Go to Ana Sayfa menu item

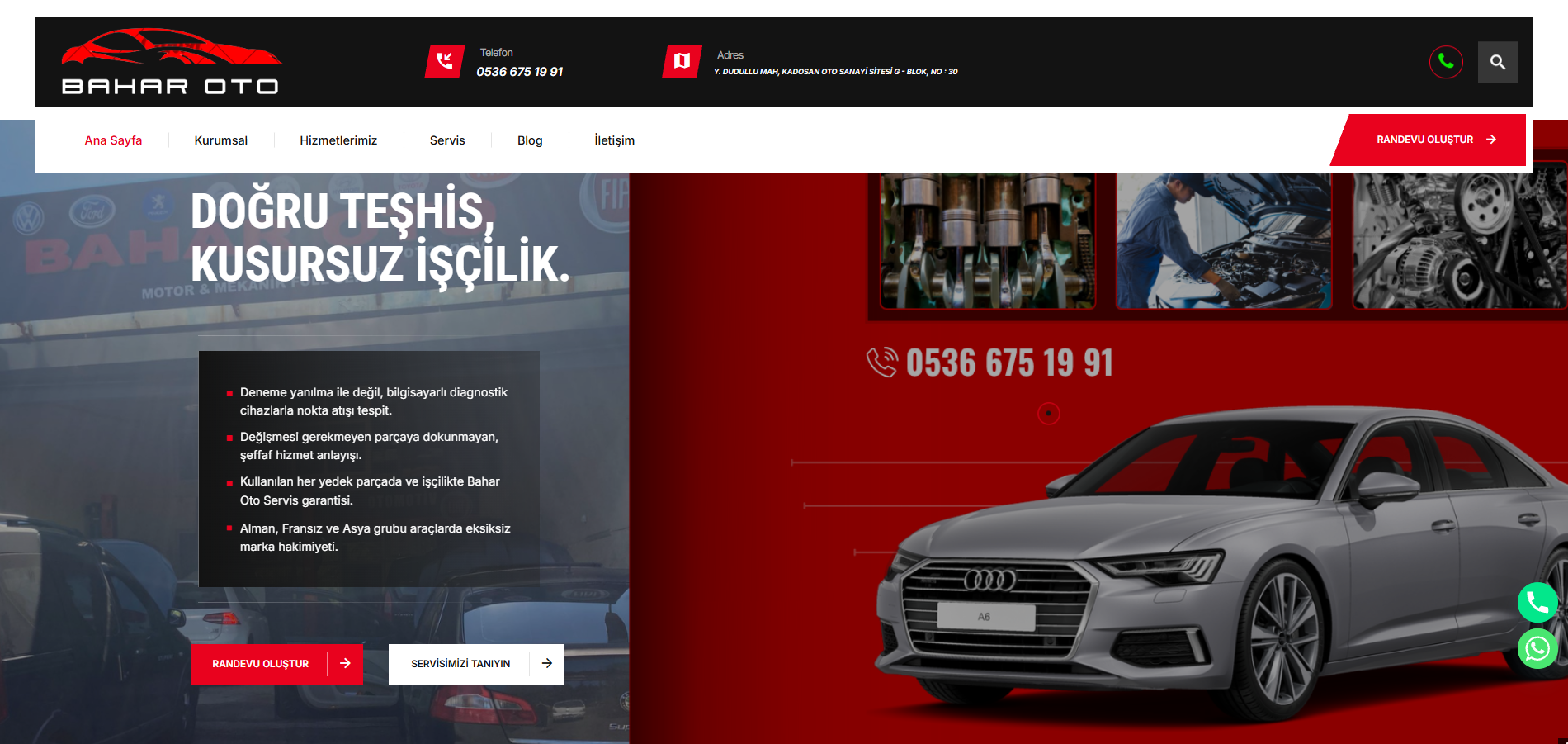pos(113,140)
